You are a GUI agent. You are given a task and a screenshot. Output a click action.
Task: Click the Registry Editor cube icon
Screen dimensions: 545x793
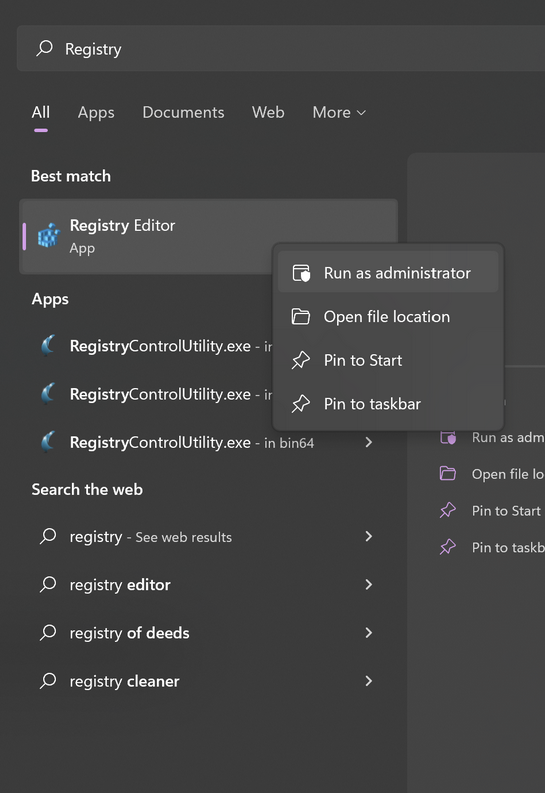coord(49,235)
